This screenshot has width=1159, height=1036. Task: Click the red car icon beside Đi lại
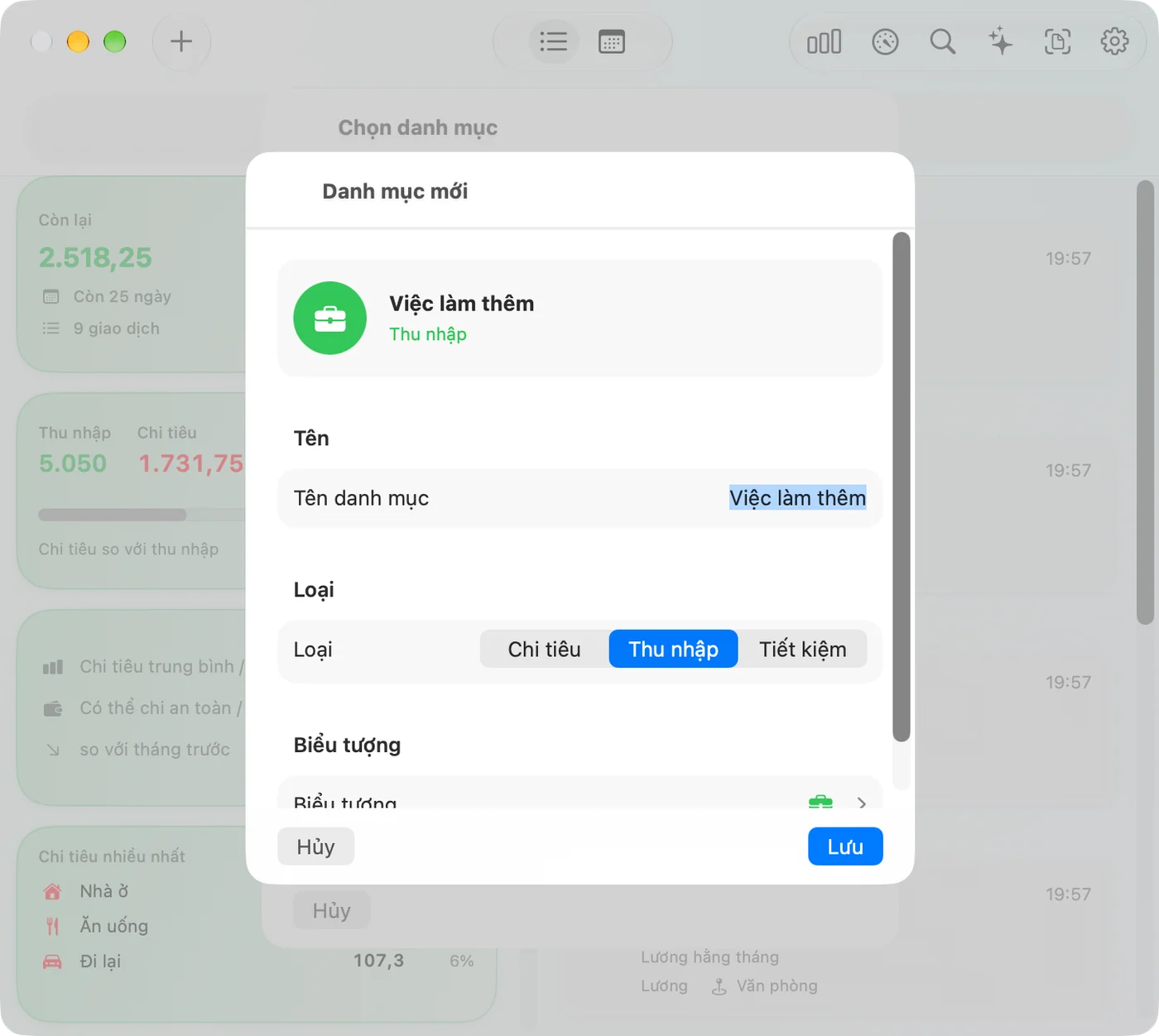click(x=52, y=961)
